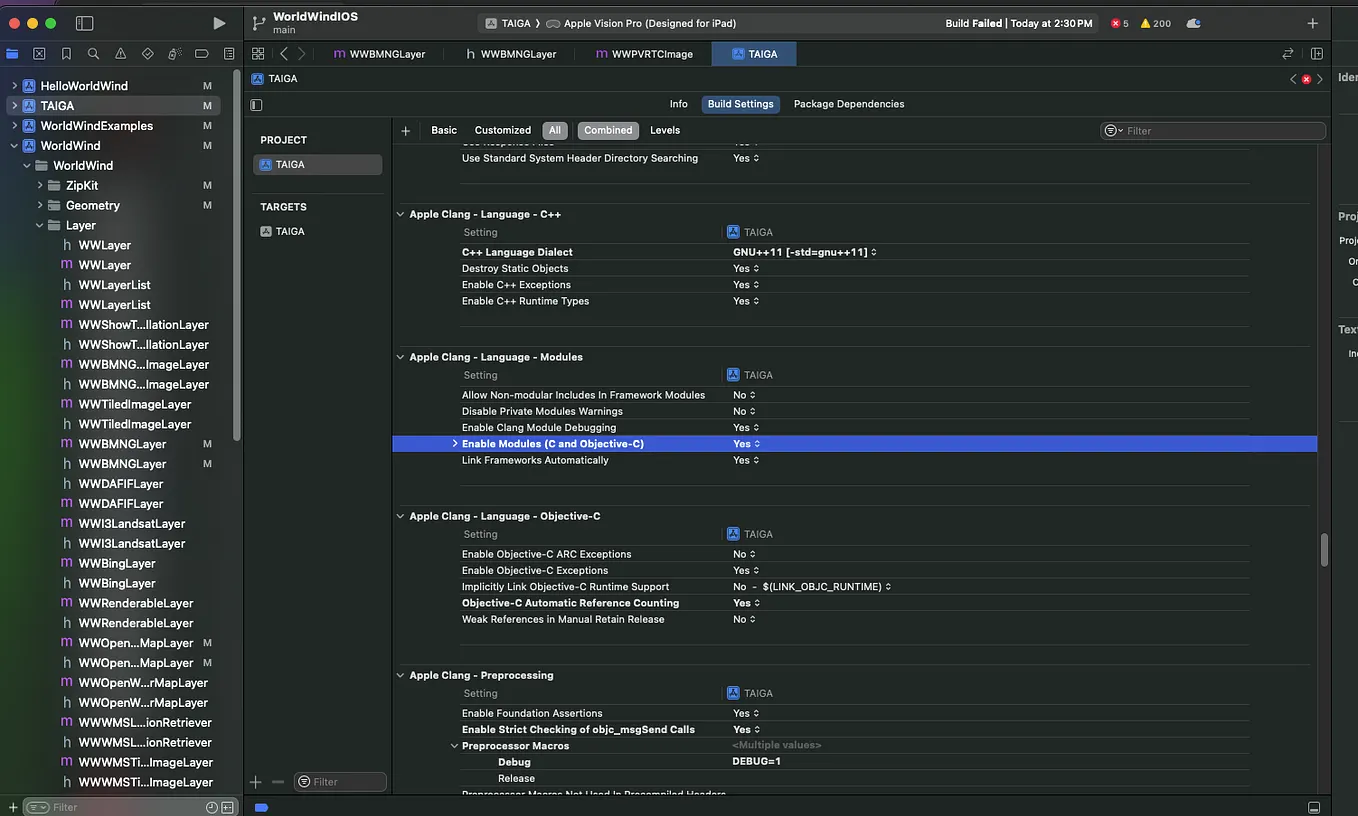Toggle Enable Objective-C Exceptions value

point(745,570)
